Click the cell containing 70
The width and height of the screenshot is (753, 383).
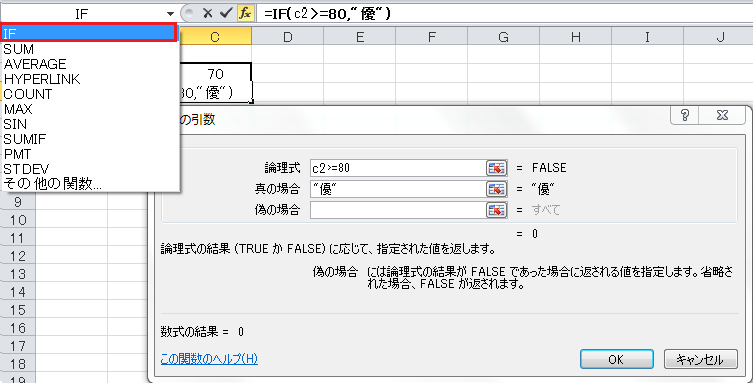pos(216,73)
